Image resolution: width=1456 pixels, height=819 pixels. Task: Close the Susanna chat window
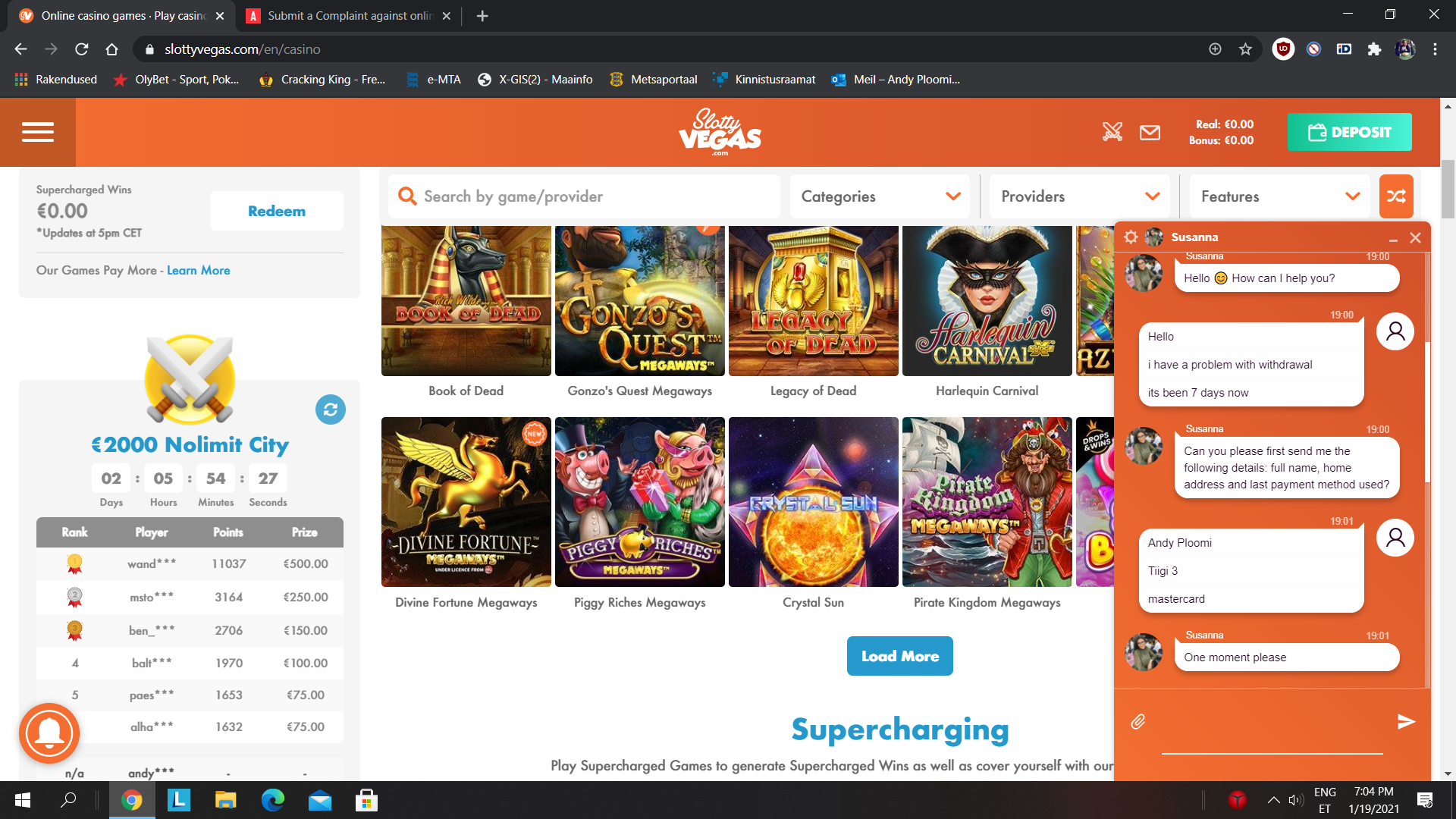click(1415, 238)
